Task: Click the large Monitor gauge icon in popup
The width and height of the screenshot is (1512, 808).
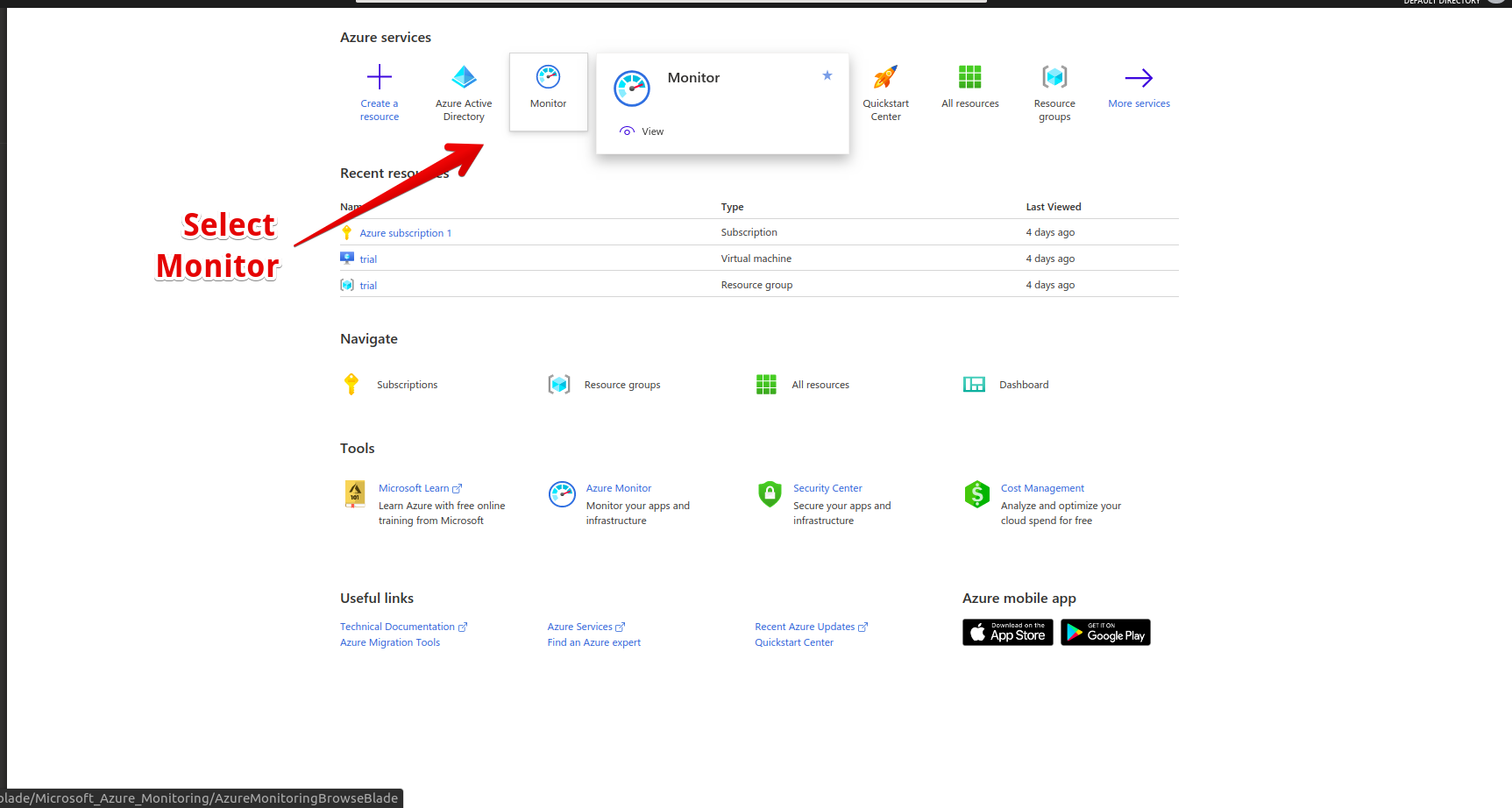Action: pos(632,89)
